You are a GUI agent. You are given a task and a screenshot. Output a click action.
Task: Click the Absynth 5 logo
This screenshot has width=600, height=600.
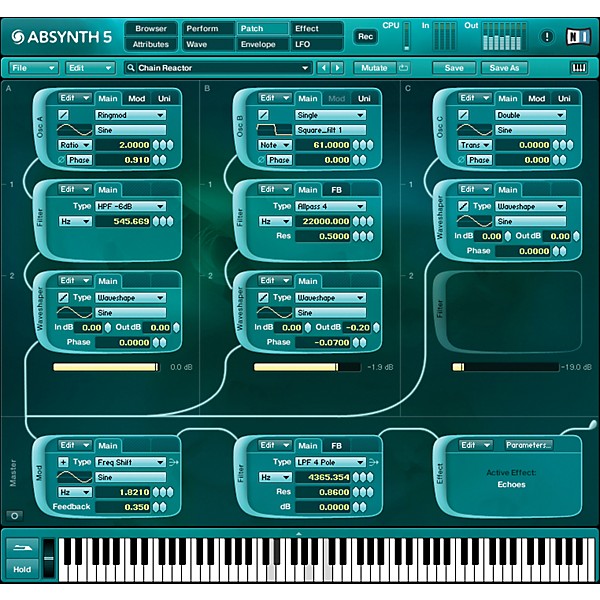62,37
